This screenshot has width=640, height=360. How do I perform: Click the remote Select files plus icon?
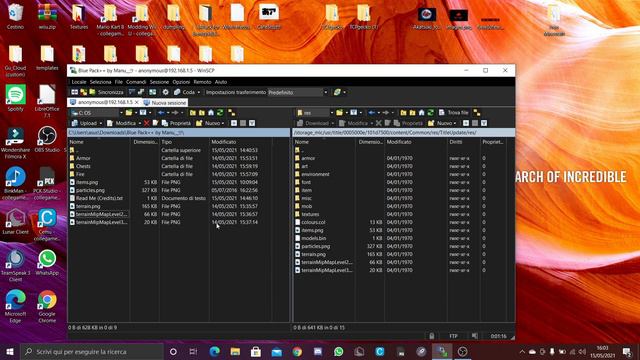point(466,123)
